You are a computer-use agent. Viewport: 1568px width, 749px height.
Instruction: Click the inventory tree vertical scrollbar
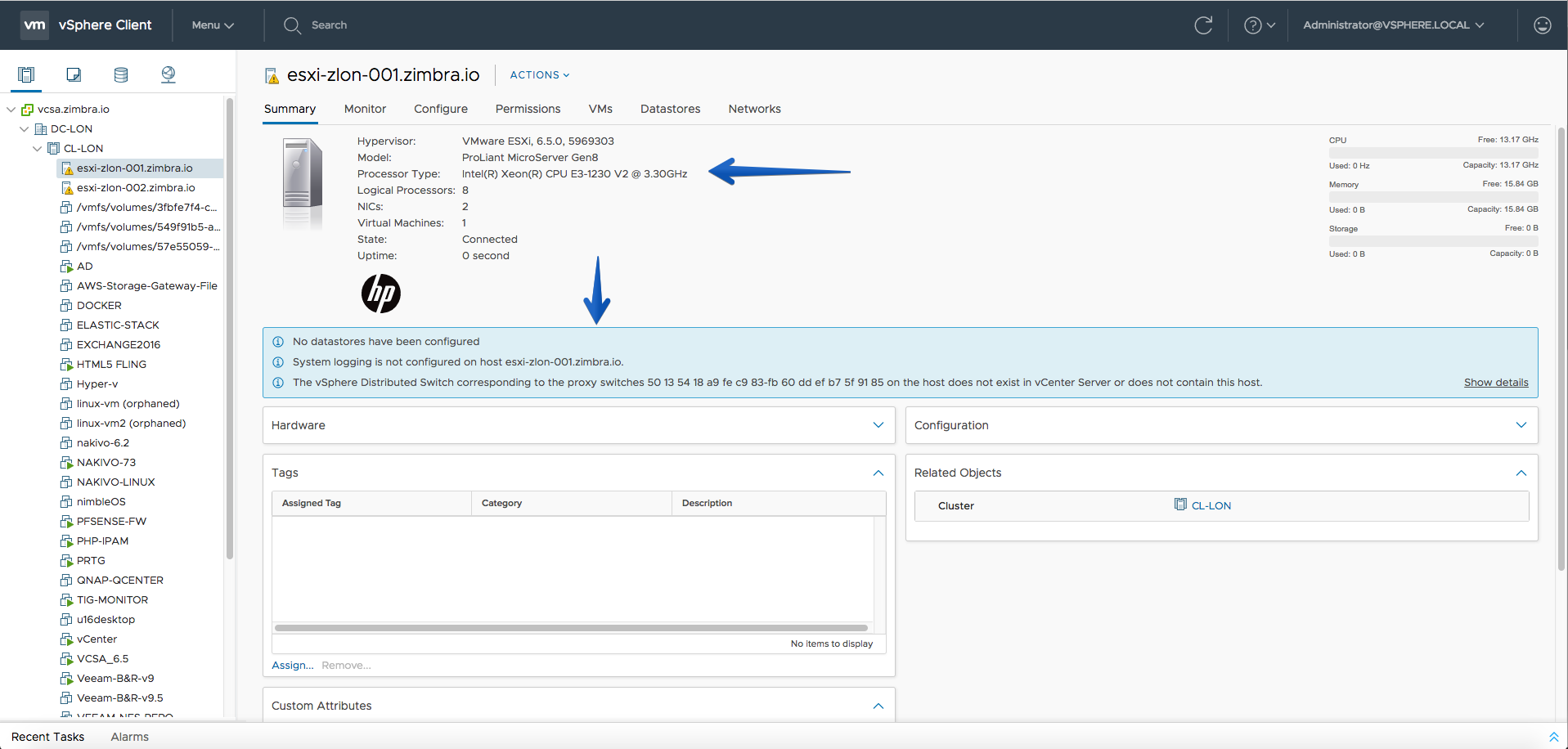coord(230,327)
